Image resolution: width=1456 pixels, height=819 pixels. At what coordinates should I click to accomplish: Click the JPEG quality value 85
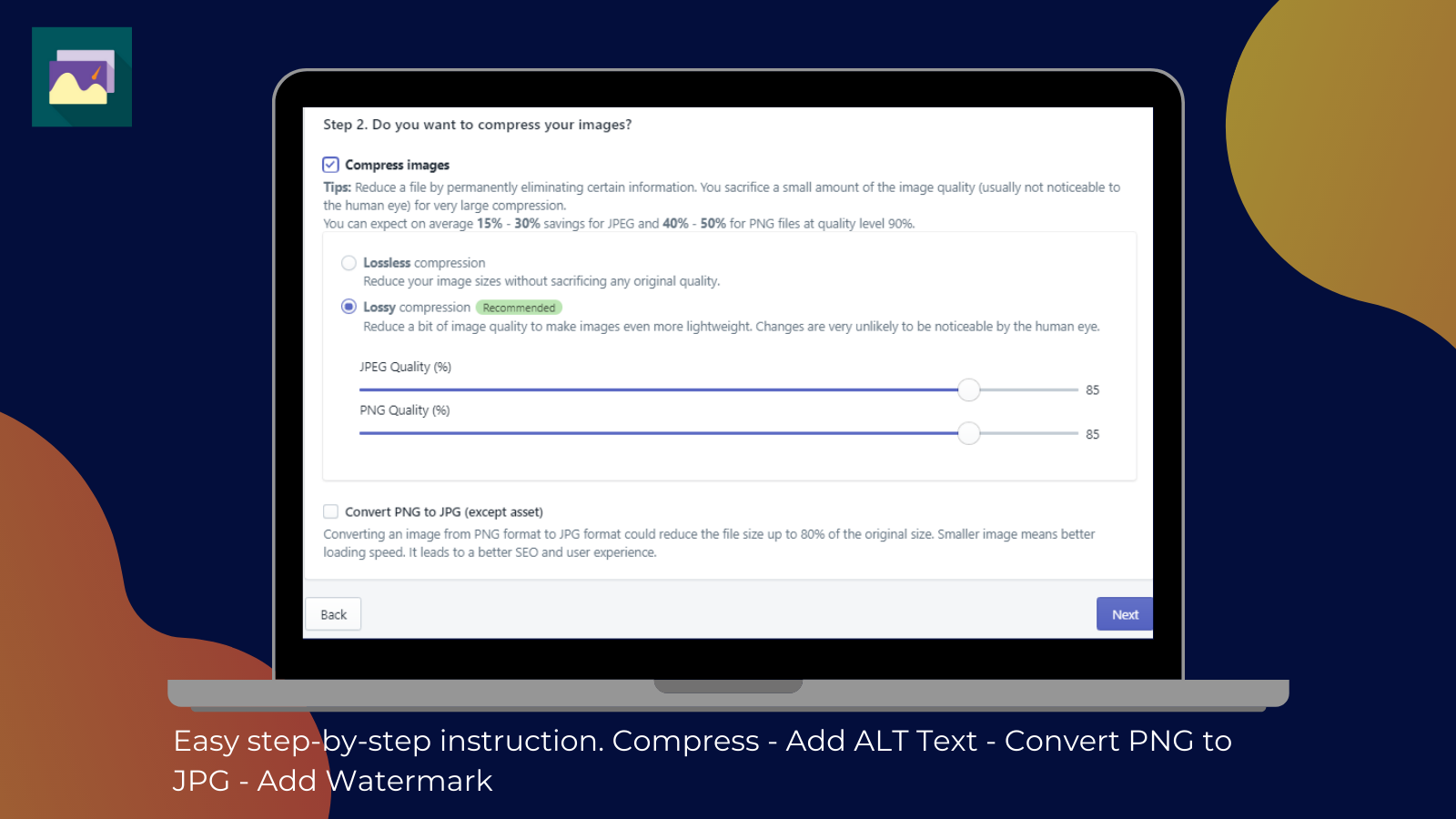(1091, 389)
